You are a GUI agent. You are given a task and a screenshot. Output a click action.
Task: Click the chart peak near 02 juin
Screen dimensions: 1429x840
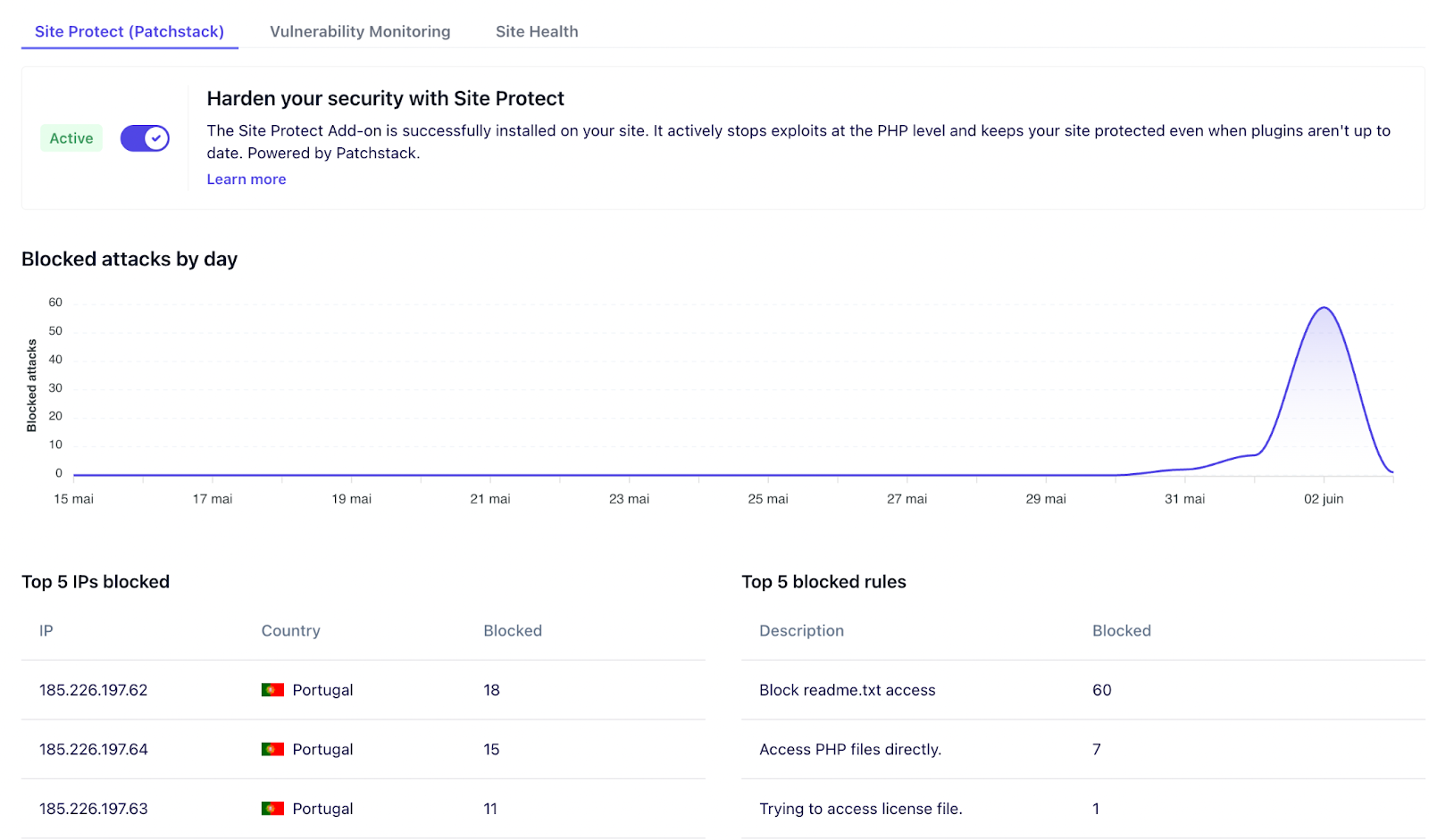coord(1325,308)
